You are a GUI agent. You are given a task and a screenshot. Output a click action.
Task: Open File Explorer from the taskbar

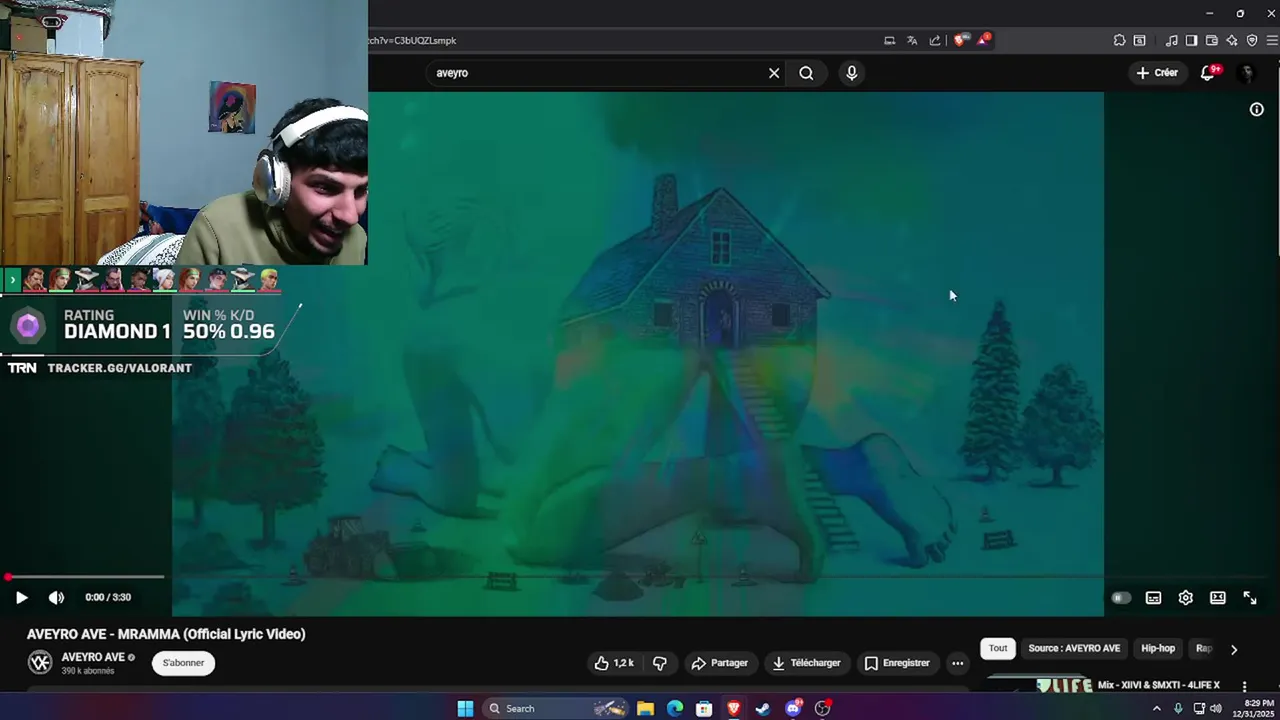point(645,708)
